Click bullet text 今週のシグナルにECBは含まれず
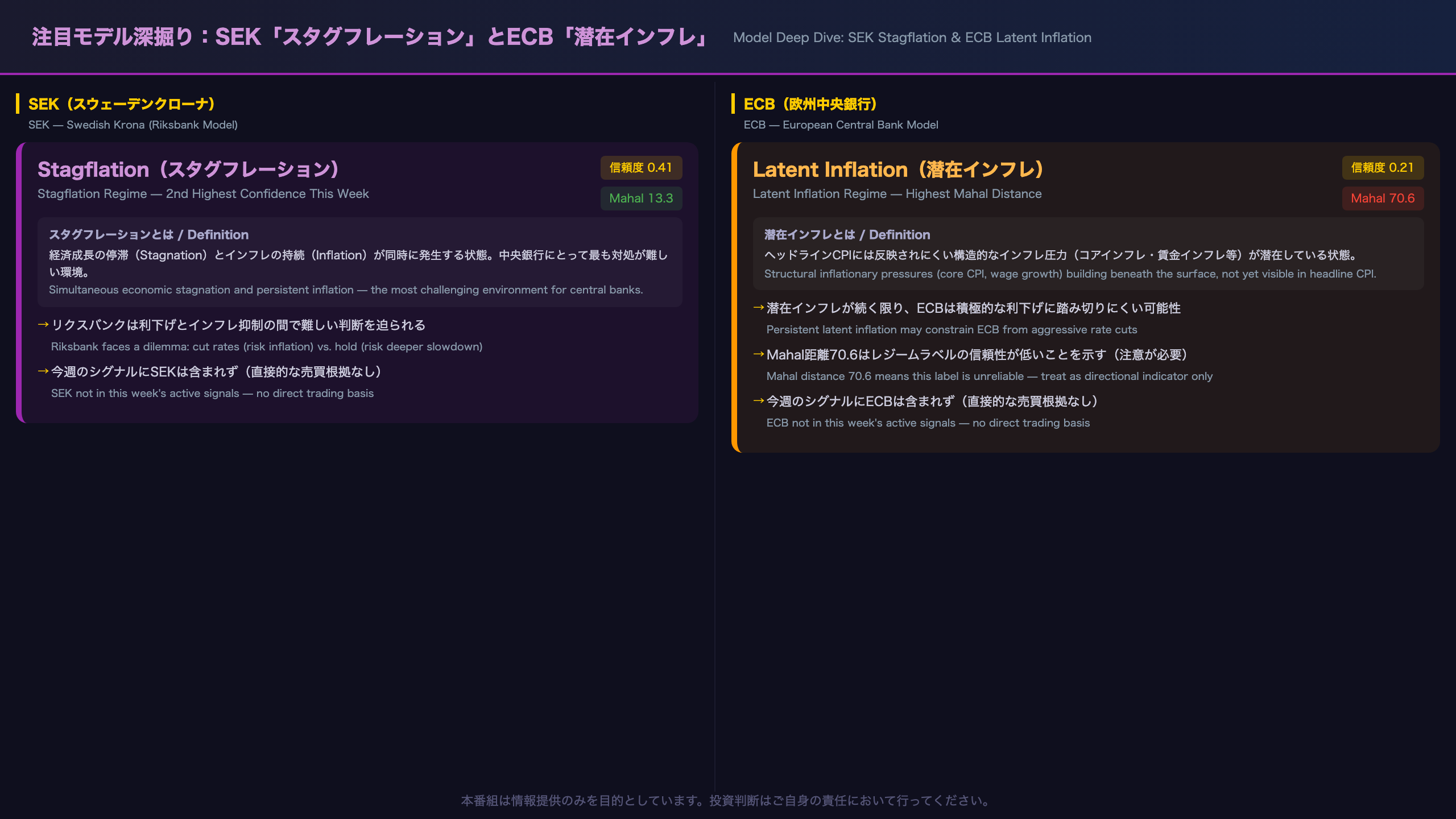The height and width of the screenshot is (819, 1456). tap(932, 401)
